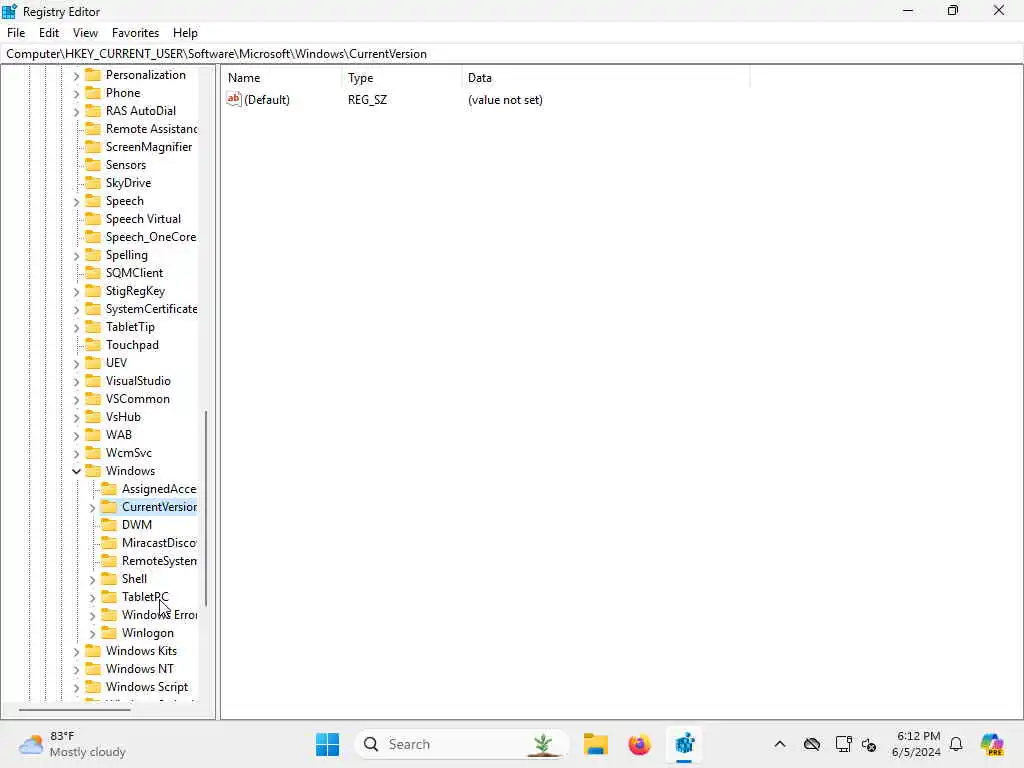Screen dimensions: 1024x768
Task: Select the VSCommon key
Action: tap(138, 398)
